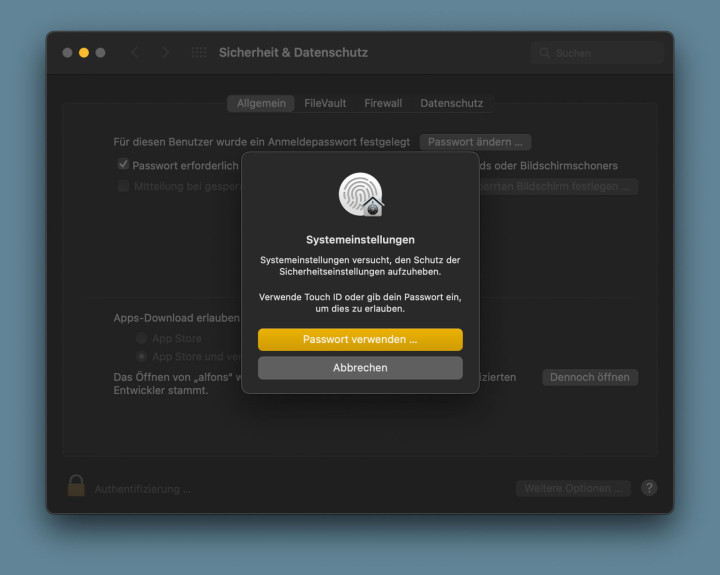Click the gesperrten Bildschirm festlegen button
Image resolution: width=720 pixels, height=575 pixels.
(x=558, y=186)
